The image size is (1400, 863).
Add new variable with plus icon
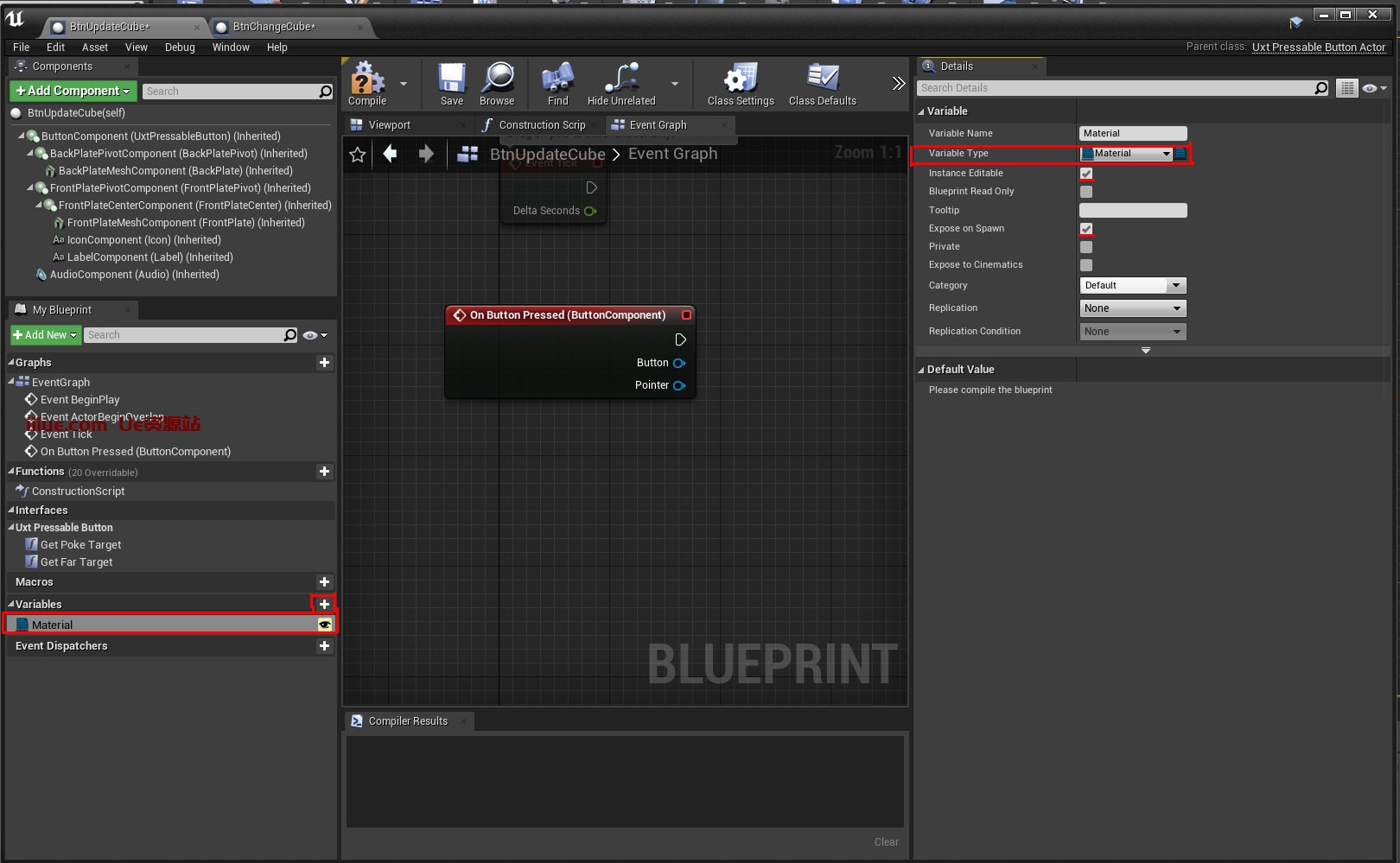[324, 604]
